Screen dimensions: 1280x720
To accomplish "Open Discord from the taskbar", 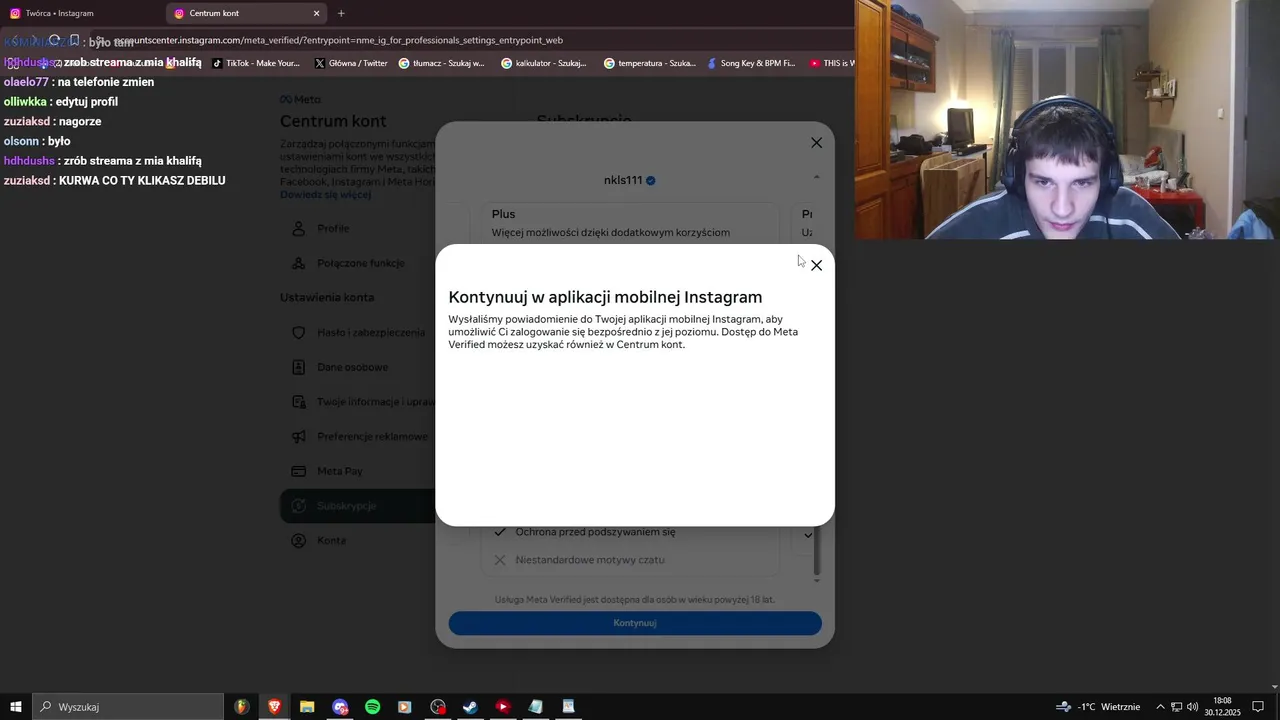I will coord(340,707).
